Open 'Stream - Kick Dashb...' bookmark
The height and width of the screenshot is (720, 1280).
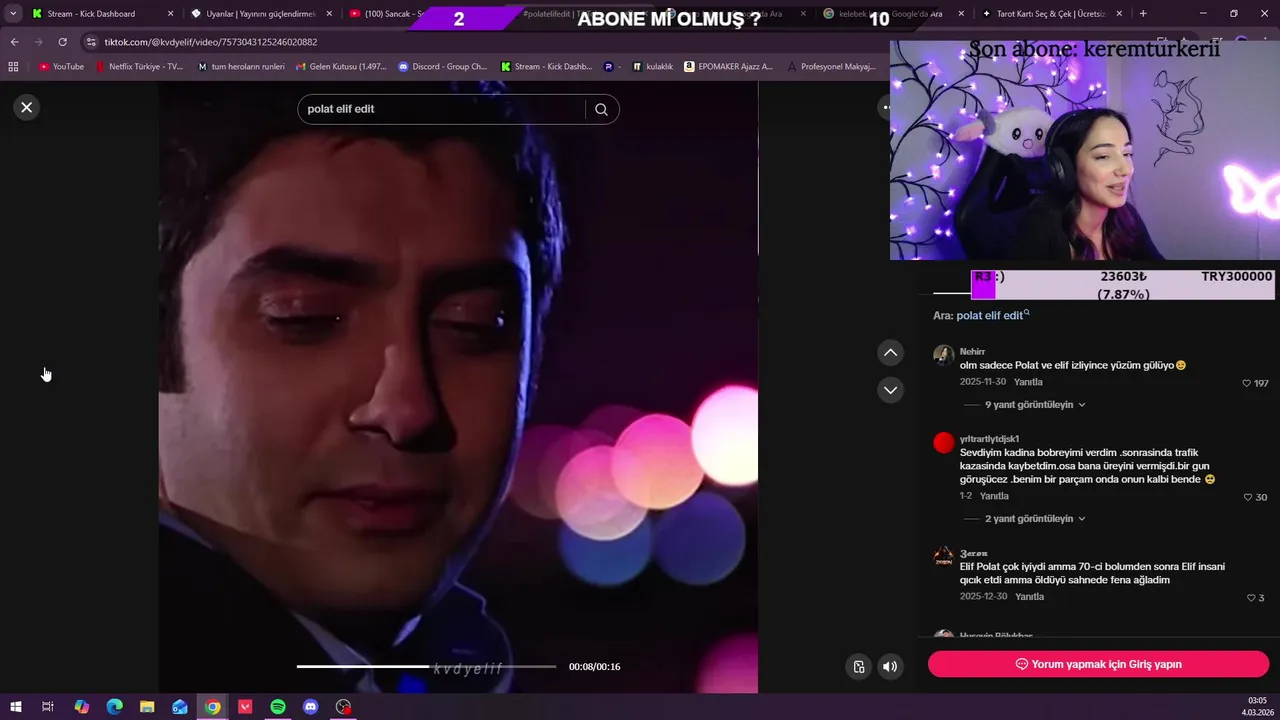(546, 67)
